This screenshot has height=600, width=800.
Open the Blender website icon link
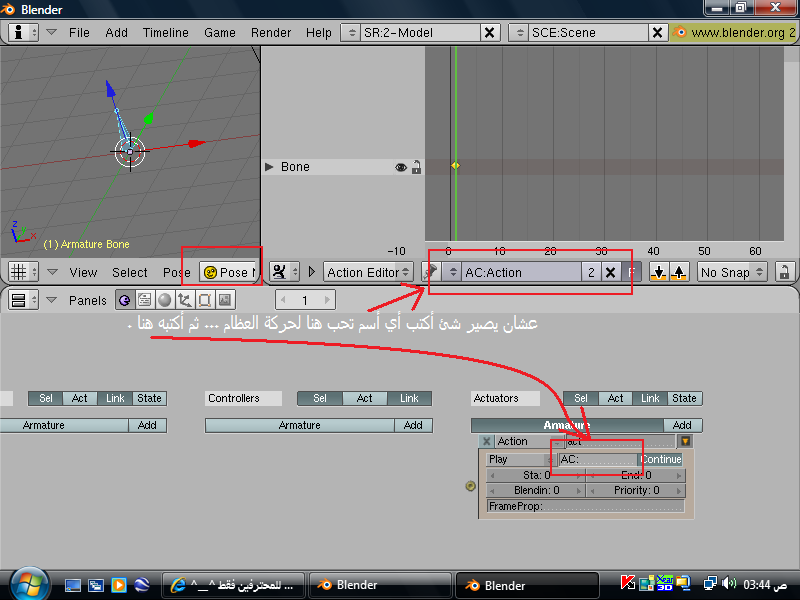[679, 32]
